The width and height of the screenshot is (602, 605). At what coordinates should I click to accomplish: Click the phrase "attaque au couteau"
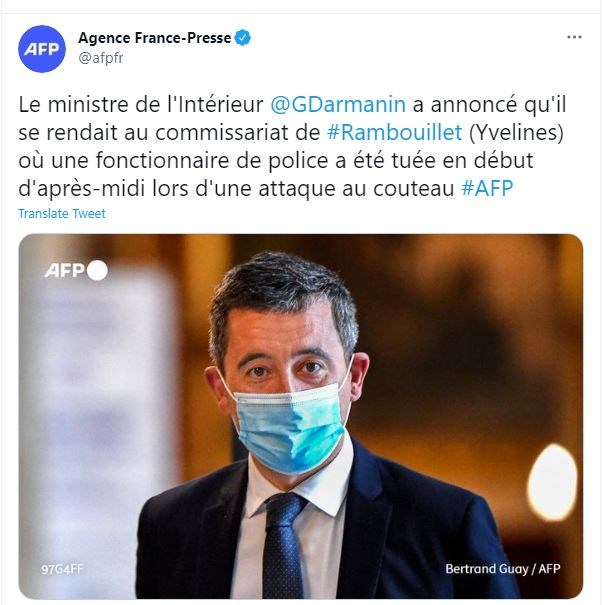coord(356,189)
